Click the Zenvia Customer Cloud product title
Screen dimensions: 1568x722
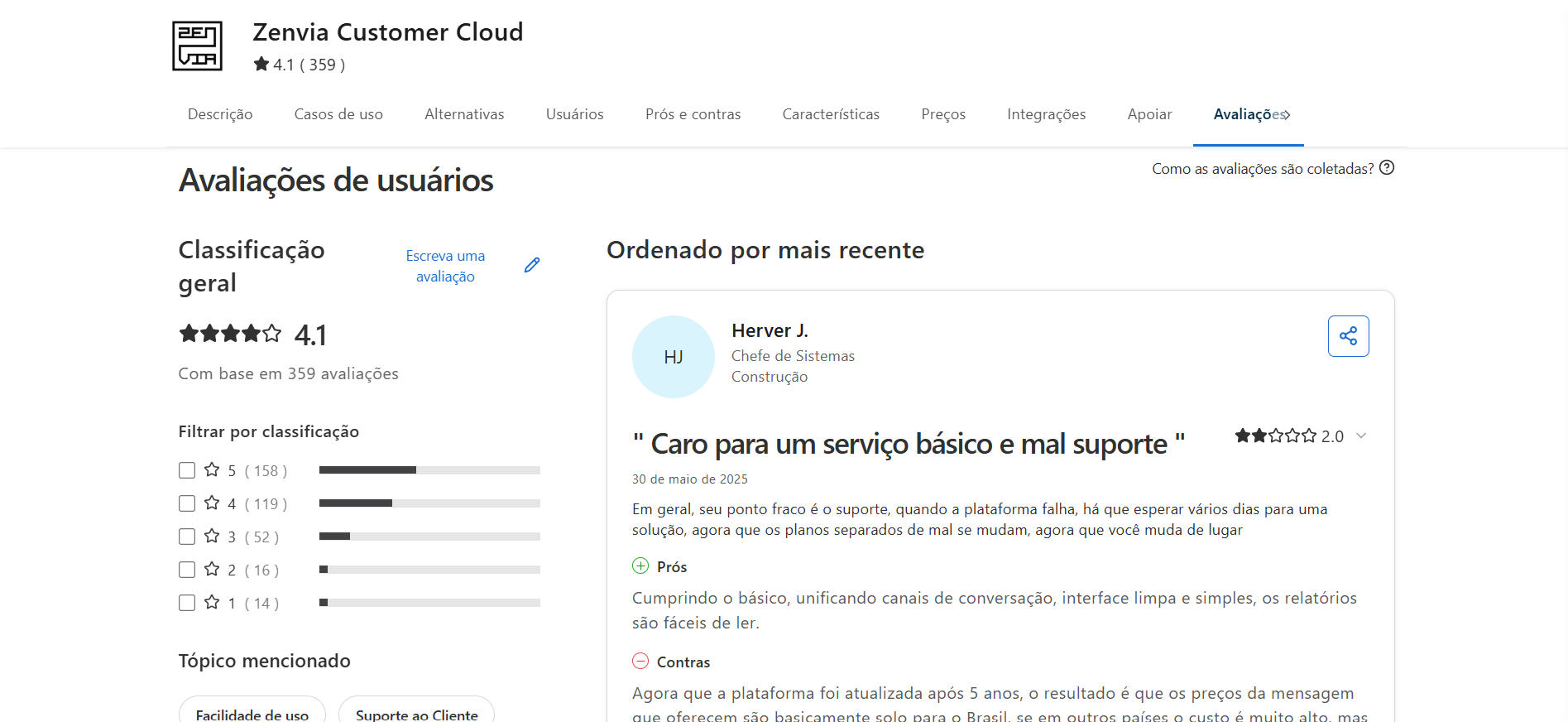coord(388,32)
